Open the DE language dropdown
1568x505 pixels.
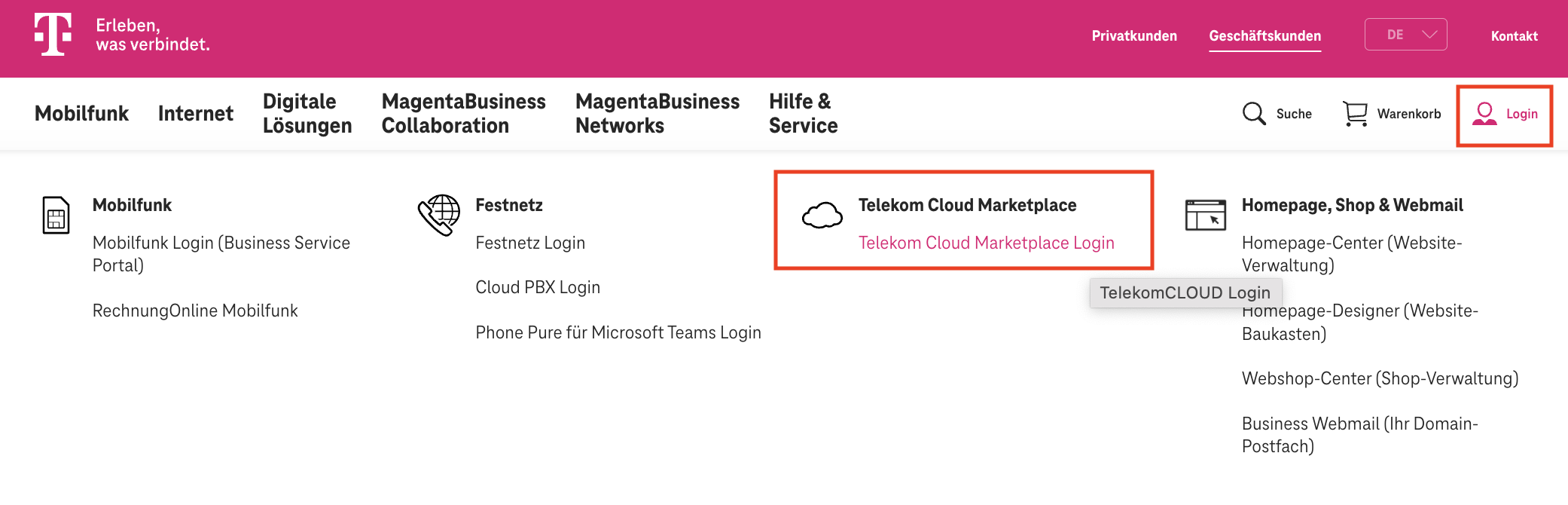pyautogui.click(x=1405, y=35)
